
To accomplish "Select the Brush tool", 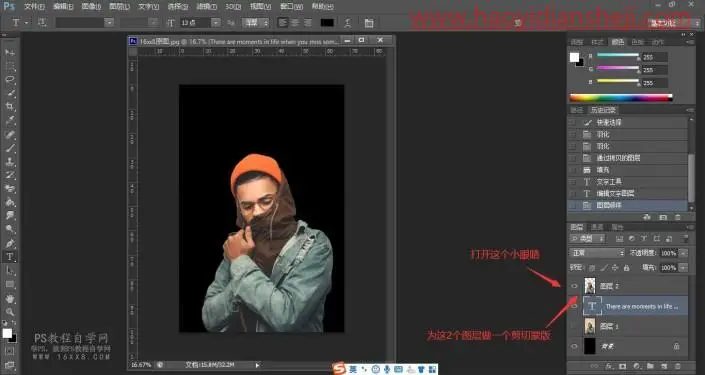I will pos(10,148).
